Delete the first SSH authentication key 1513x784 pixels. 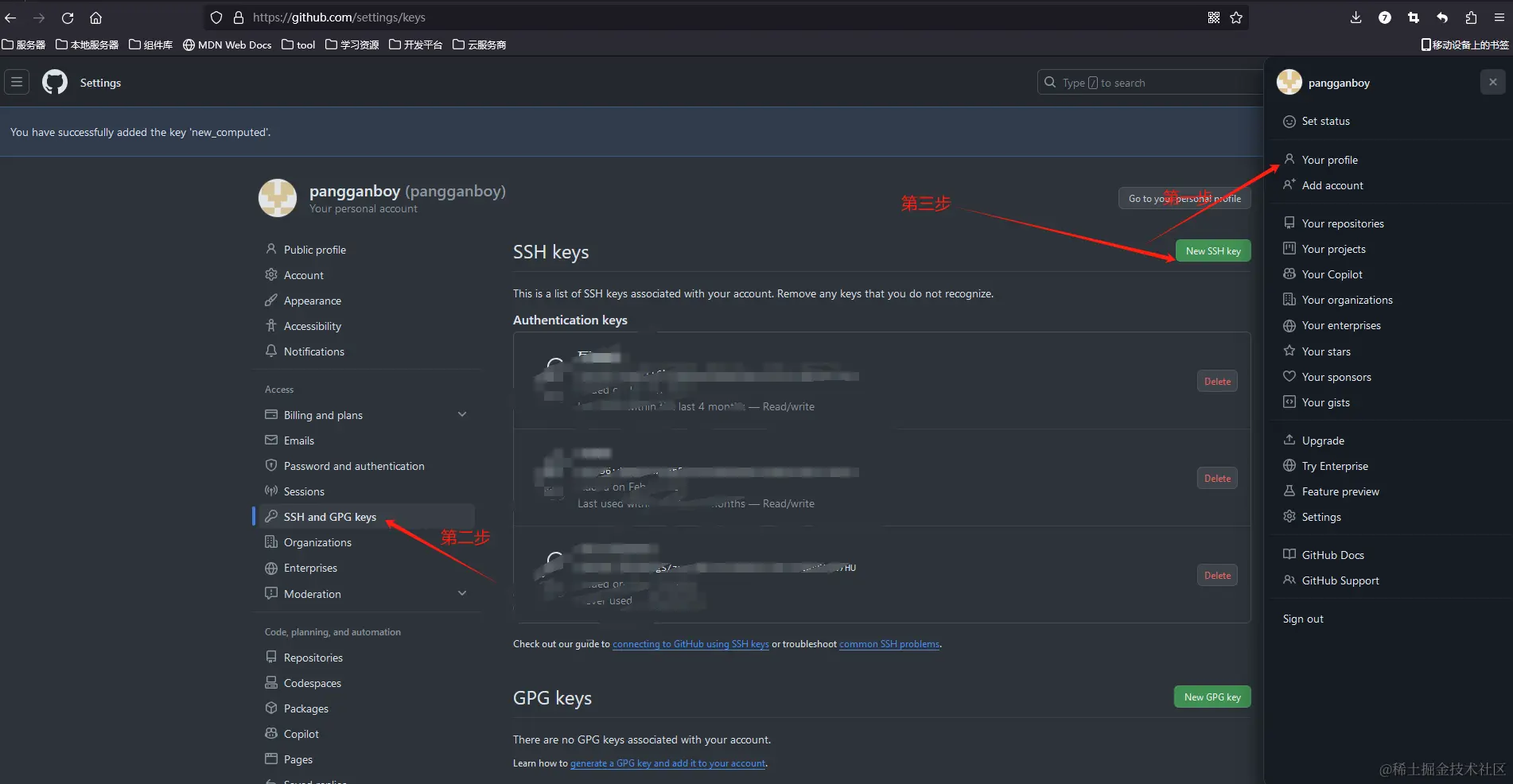(1217, 382)
